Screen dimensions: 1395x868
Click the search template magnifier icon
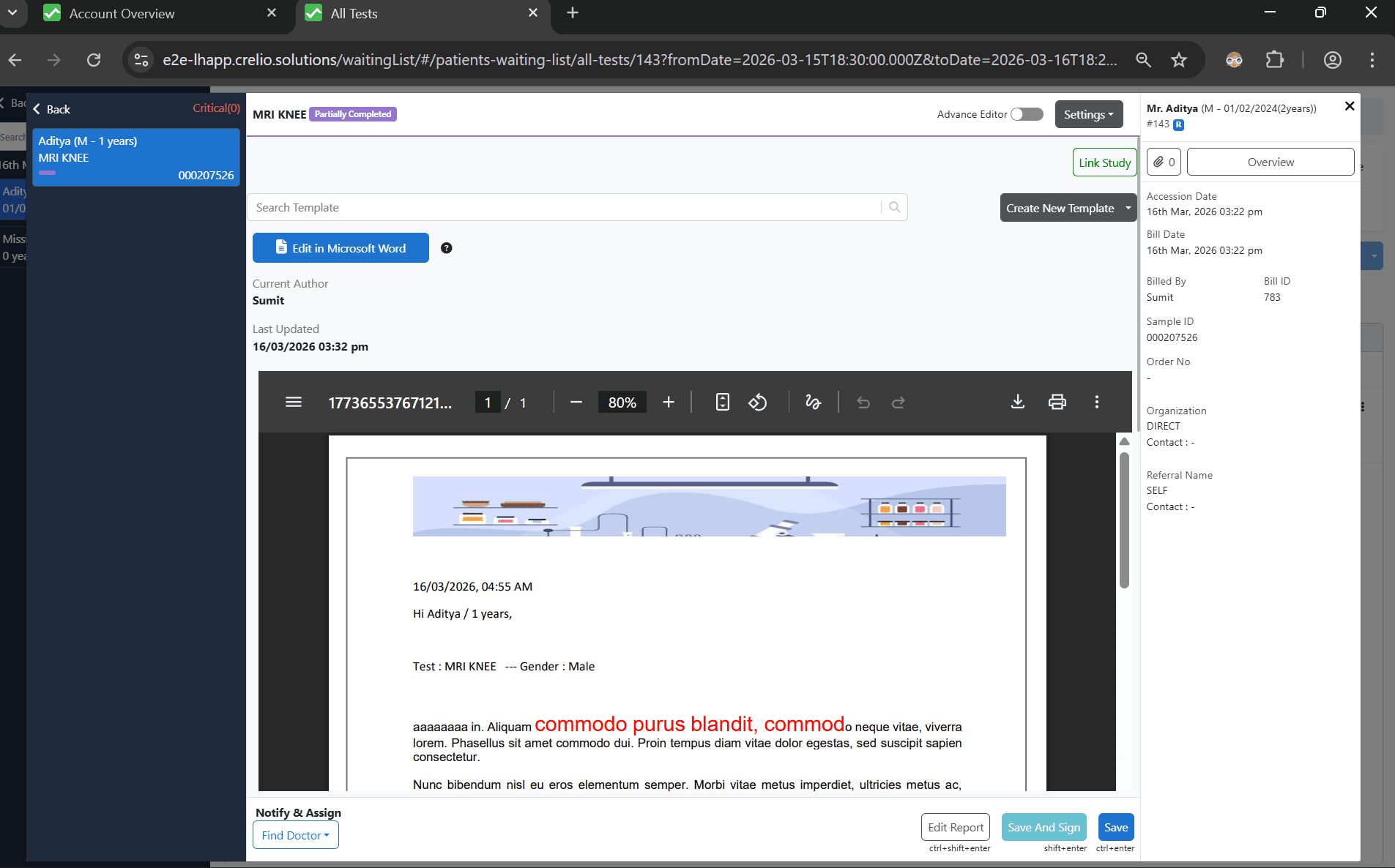pyautogui.click(x=894, y=207)
